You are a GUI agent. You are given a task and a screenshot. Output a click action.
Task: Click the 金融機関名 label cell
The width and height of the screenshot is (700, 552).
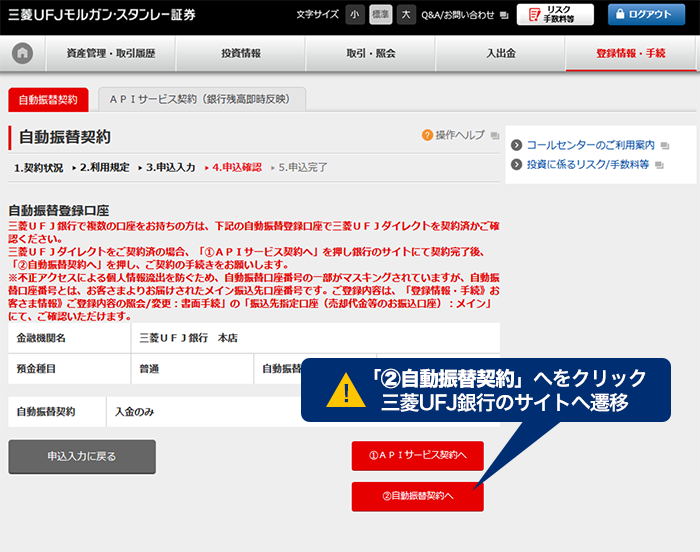click(69, 338)
